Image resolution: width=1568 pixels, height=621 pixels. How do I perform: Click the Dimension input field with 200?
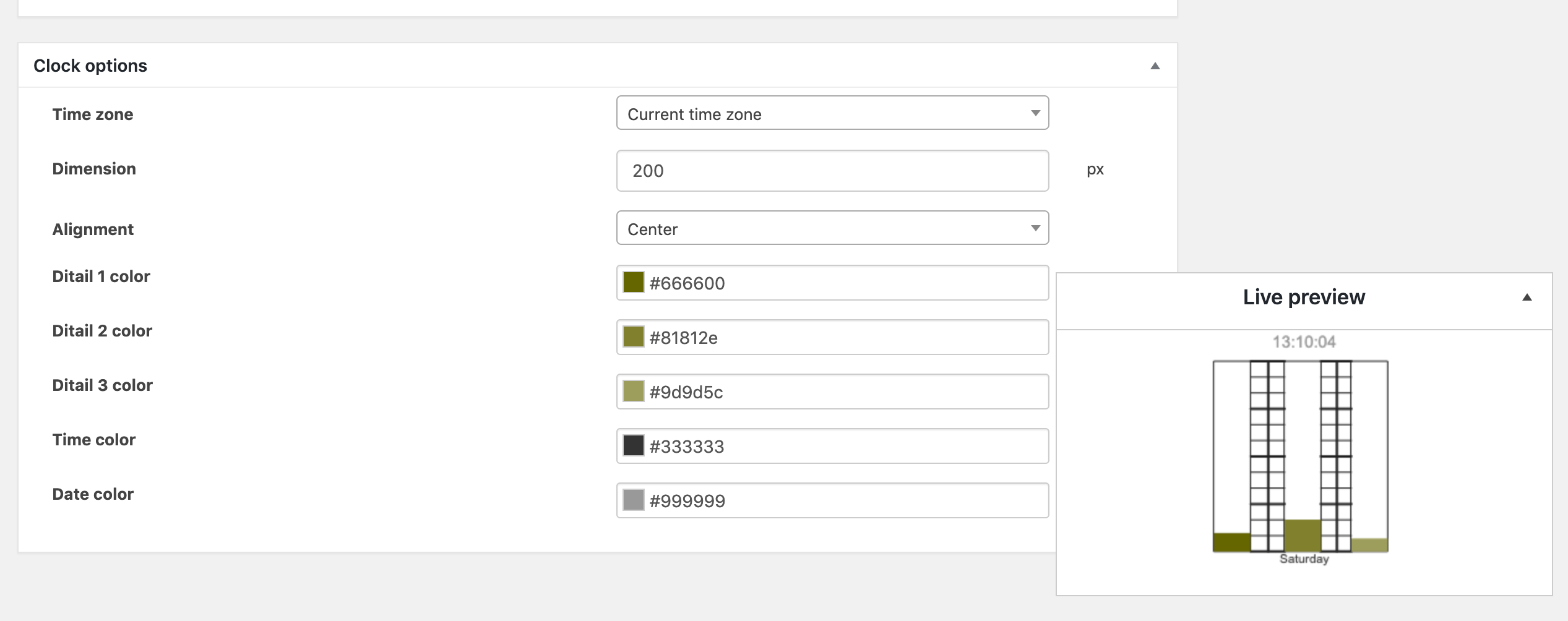pyautogui.click(x=832, y=171)
